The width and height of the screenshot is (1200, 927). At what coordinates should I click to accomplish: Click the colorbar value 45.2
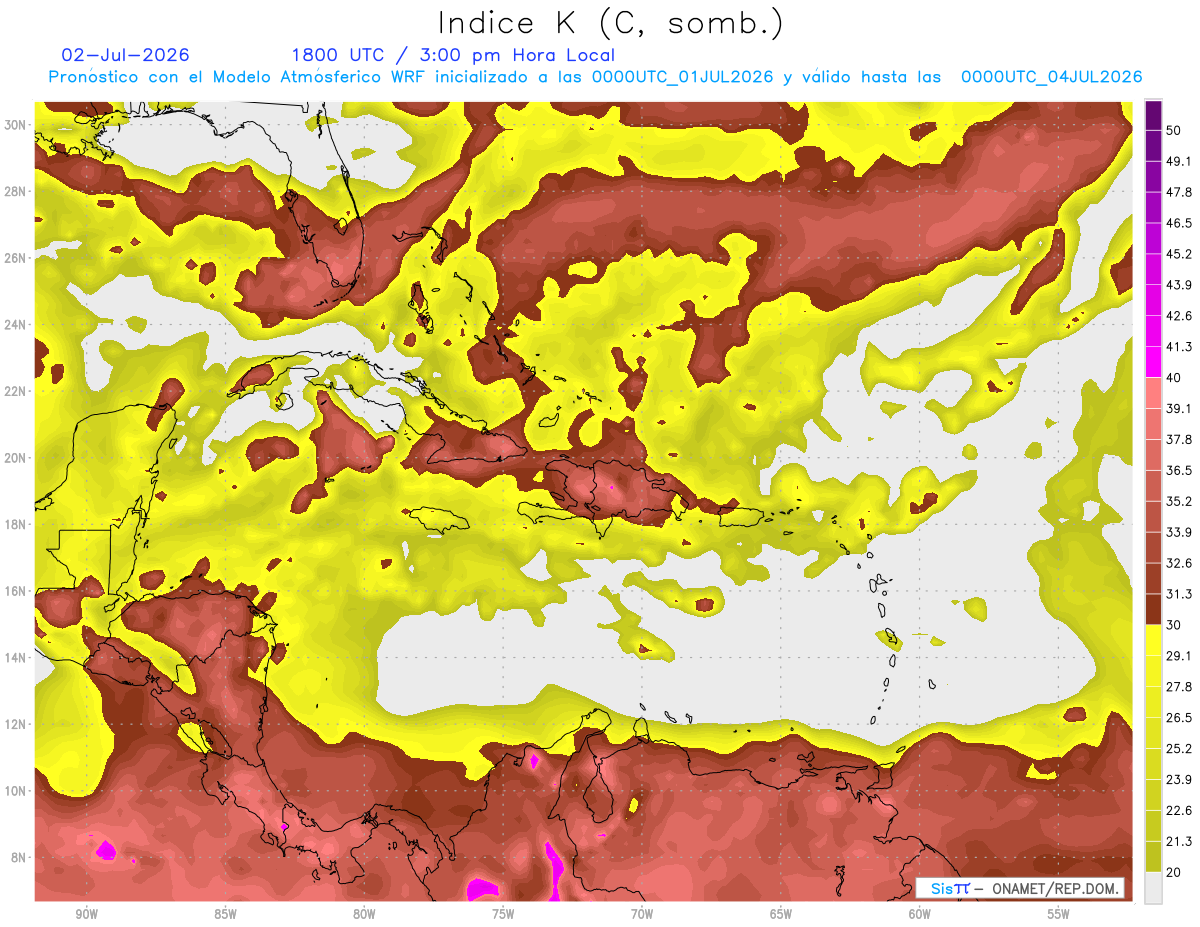pyautogui.click(x=1178, y=254)
